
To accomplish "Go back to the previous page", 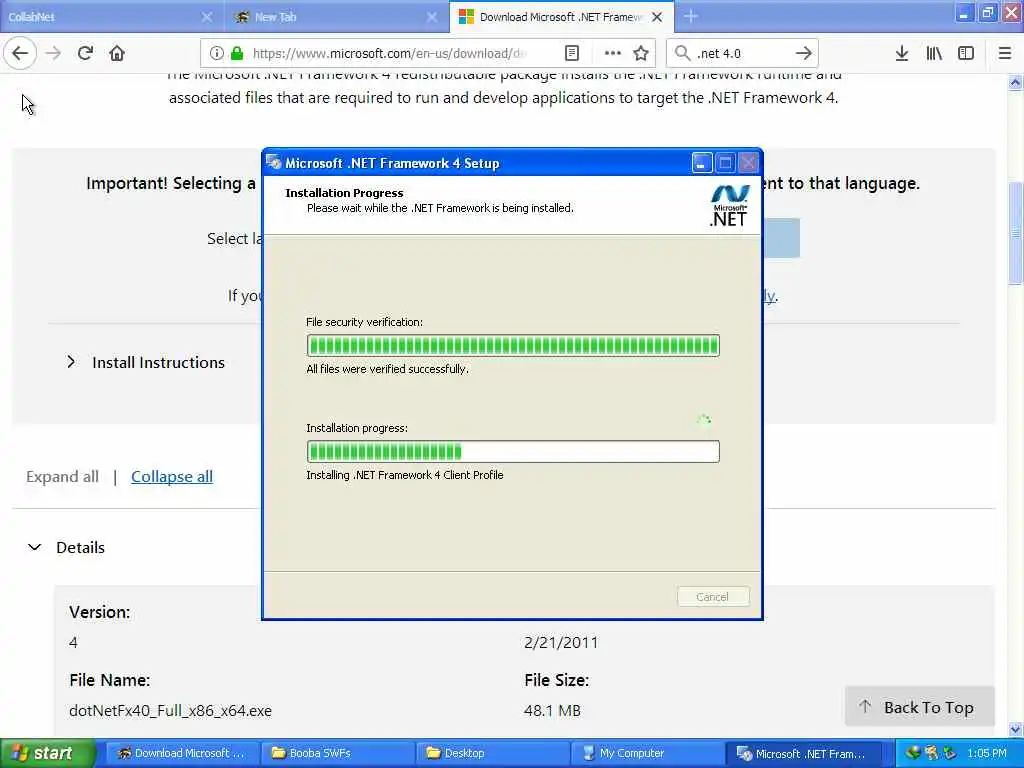I will click(x=20, y=53).
